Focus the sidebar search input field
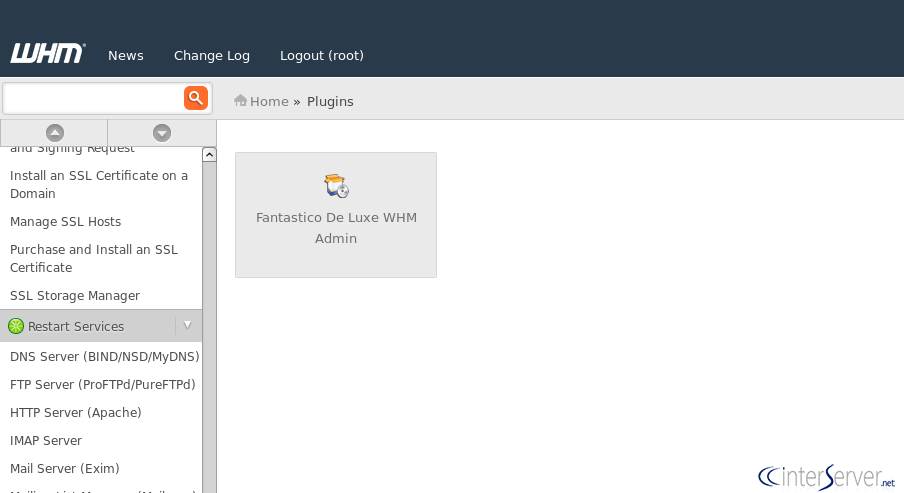904x493 pixels. click(93, 99)
